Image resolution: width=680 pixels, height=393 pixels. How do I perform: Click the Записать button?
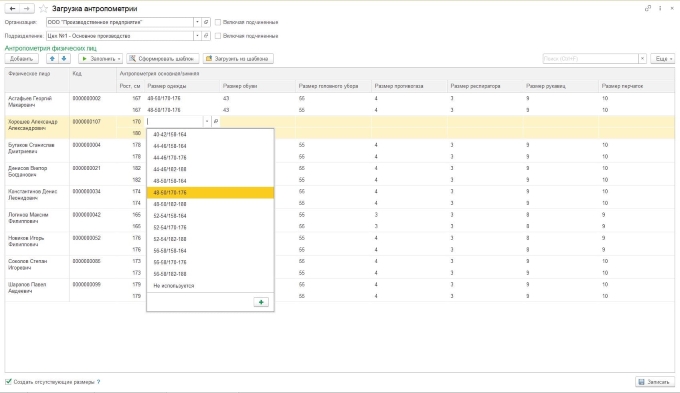click(655, 382)
